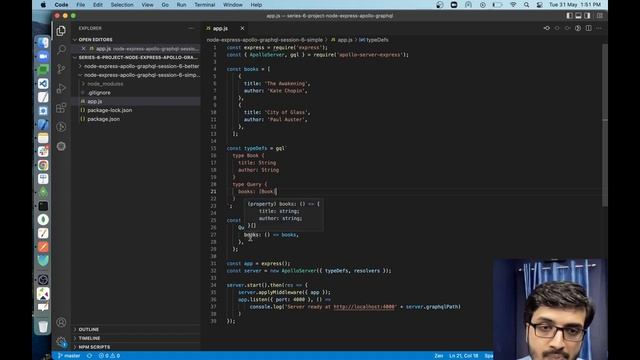
Task: Click the app.js breadcrumb
Action: 342,40
